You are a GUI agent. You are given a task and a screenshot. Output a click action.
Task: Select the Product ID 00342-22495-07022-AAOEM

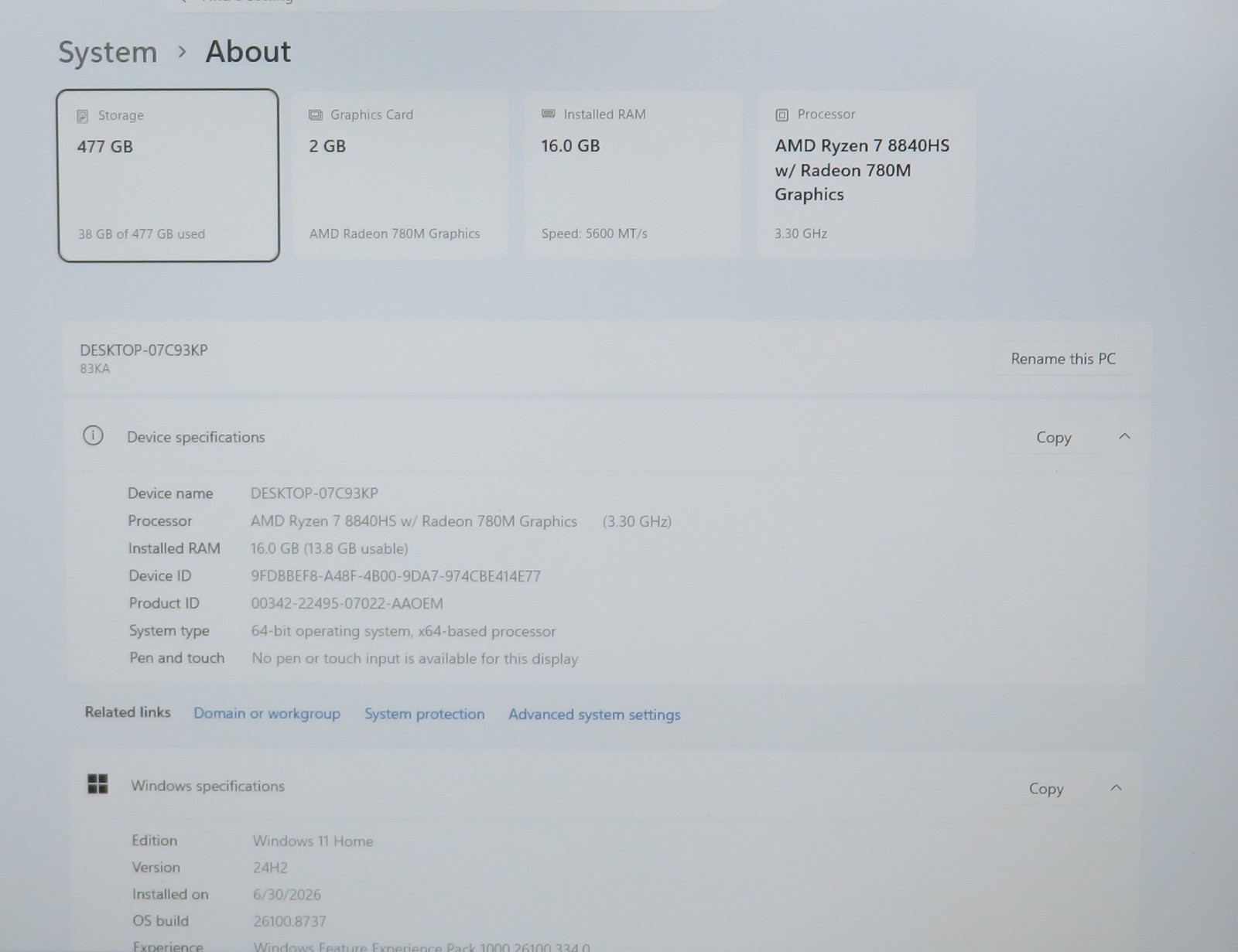(347, 603)
